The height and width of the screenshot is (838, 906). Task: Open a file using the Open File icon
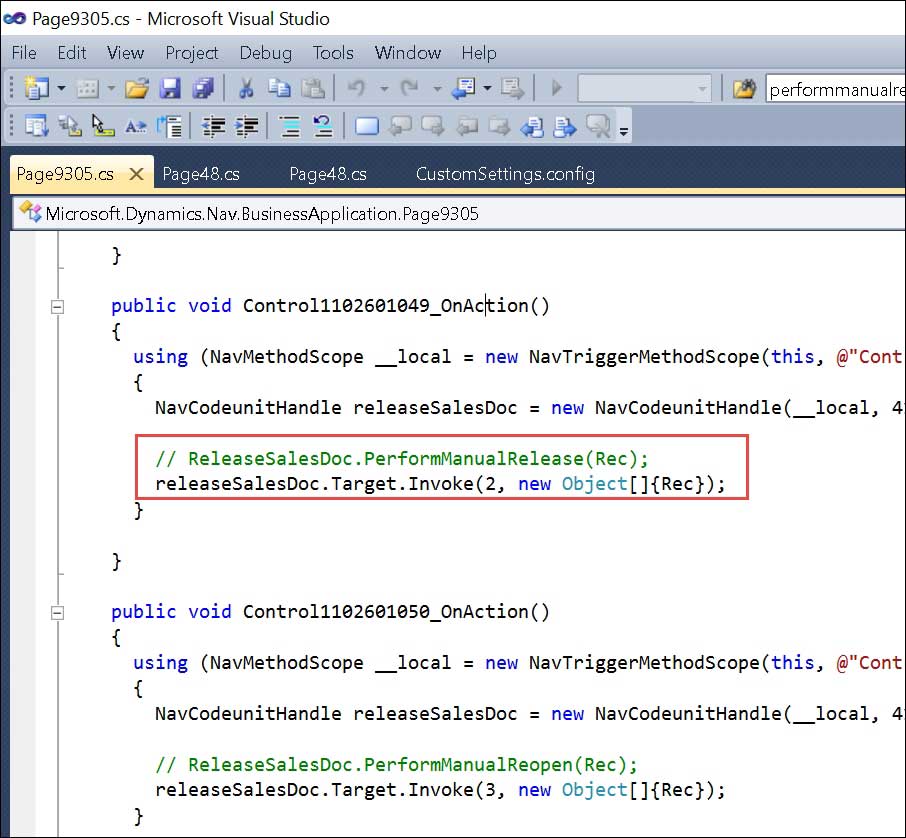pos(137,88)
